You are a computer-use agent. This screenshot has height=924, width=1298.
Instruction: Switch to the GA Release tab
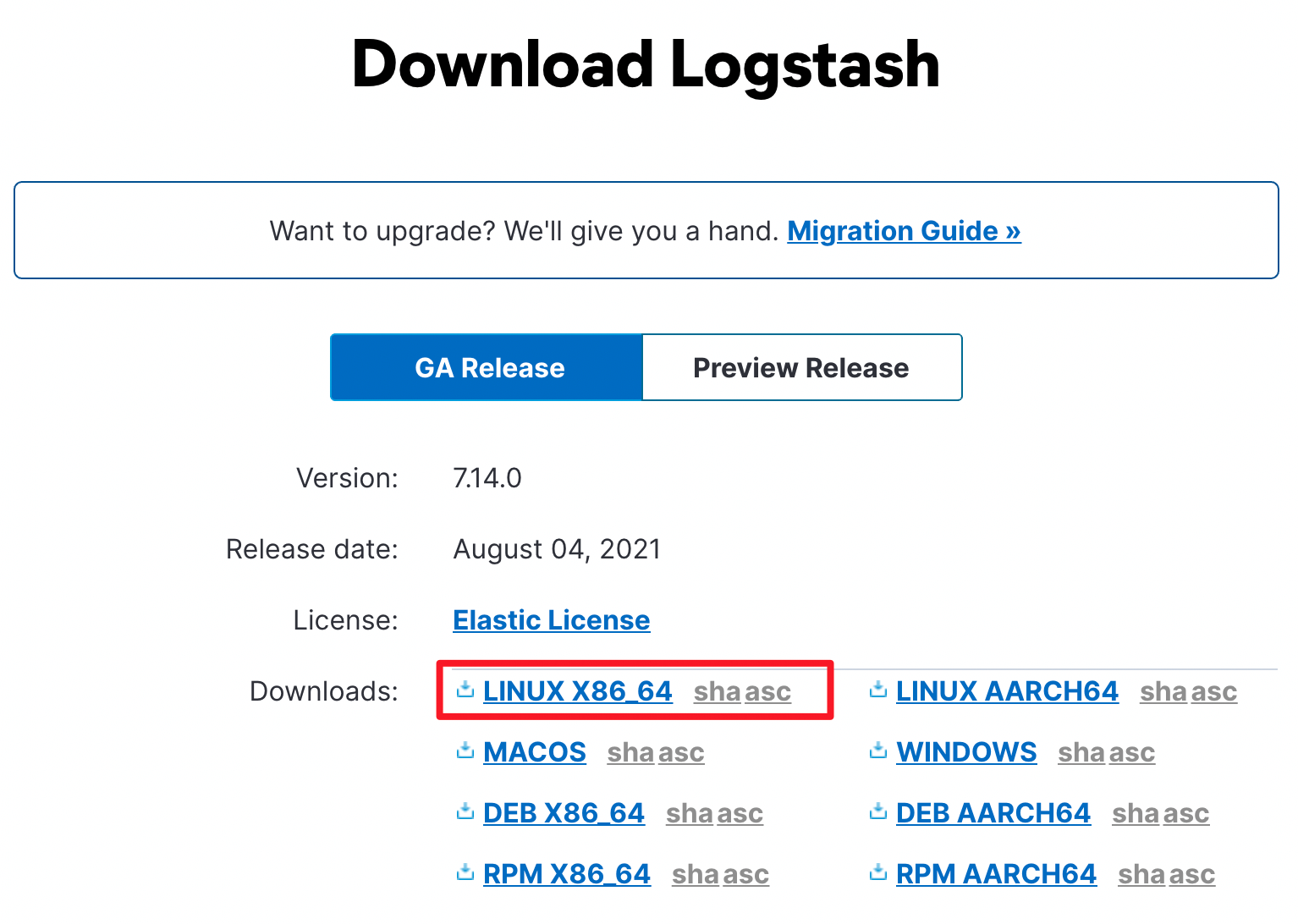(x=487, y=367)
